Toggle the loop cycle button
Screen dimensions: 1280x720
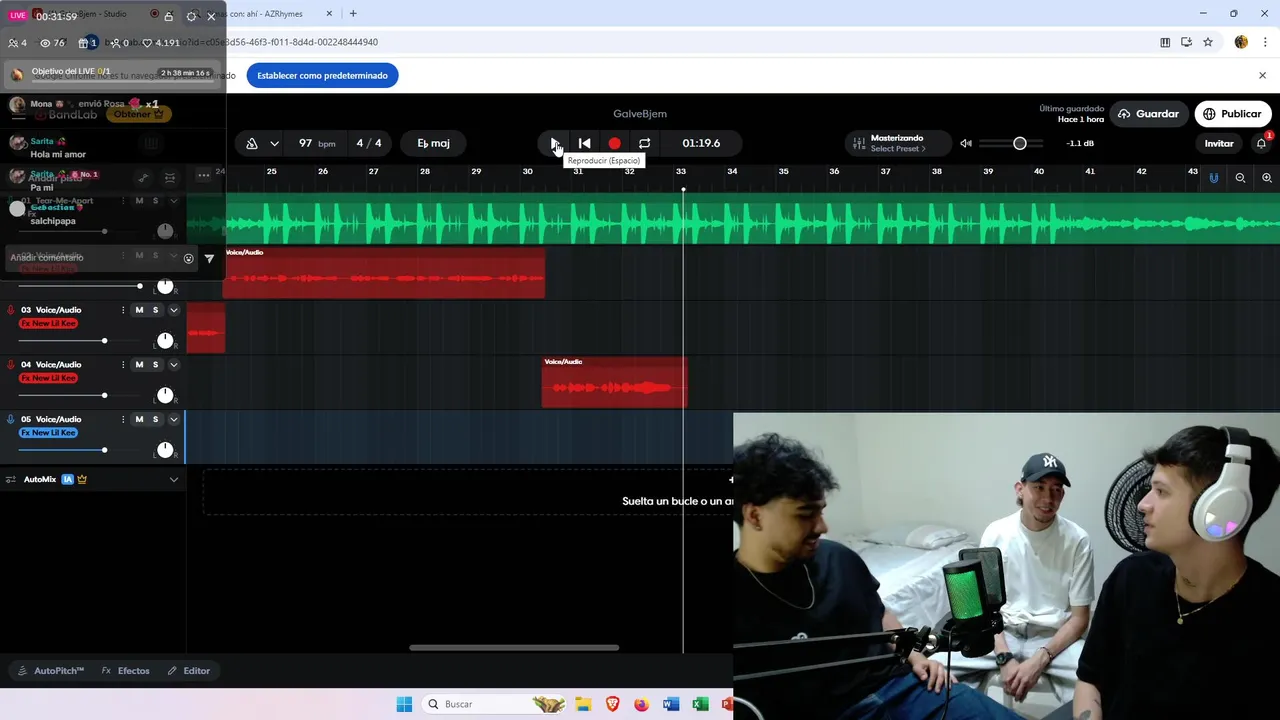pyautogui.click(x=644, y=143)
